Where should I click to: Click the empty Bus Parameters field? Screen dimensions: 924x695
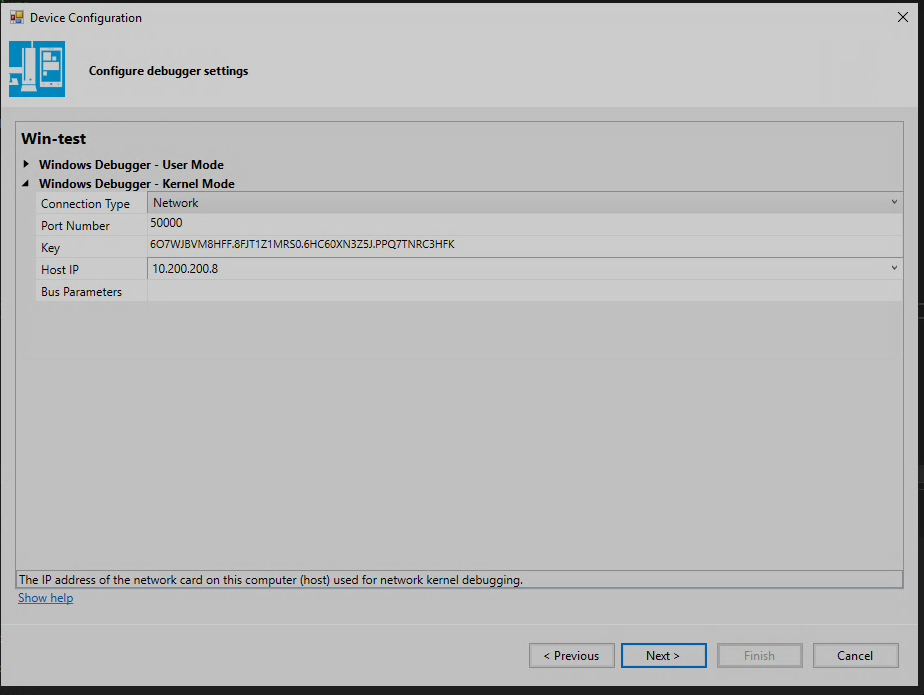(x=524, y=291)
